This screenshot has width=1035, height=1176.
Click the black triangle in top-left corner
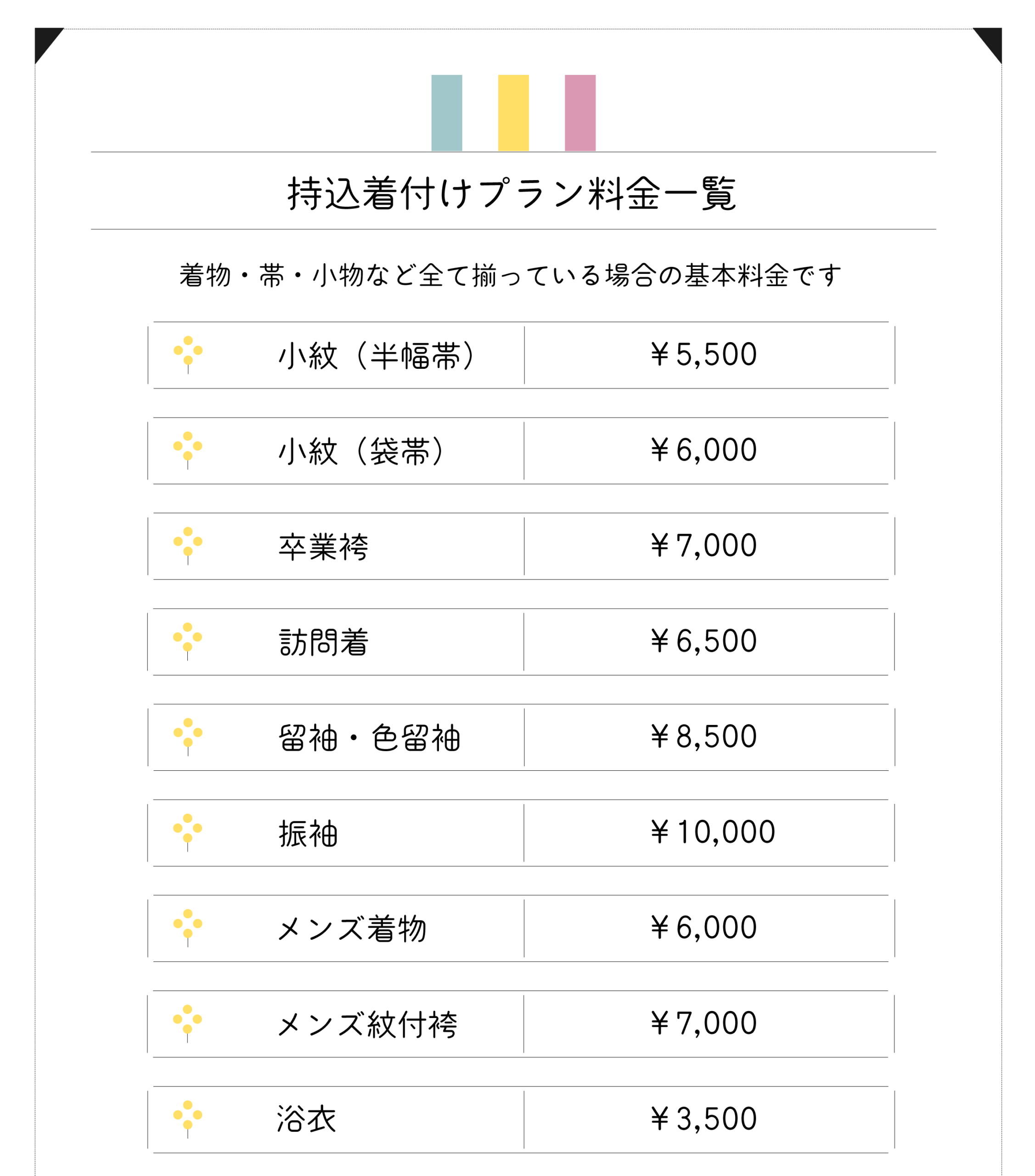(45, 40)
